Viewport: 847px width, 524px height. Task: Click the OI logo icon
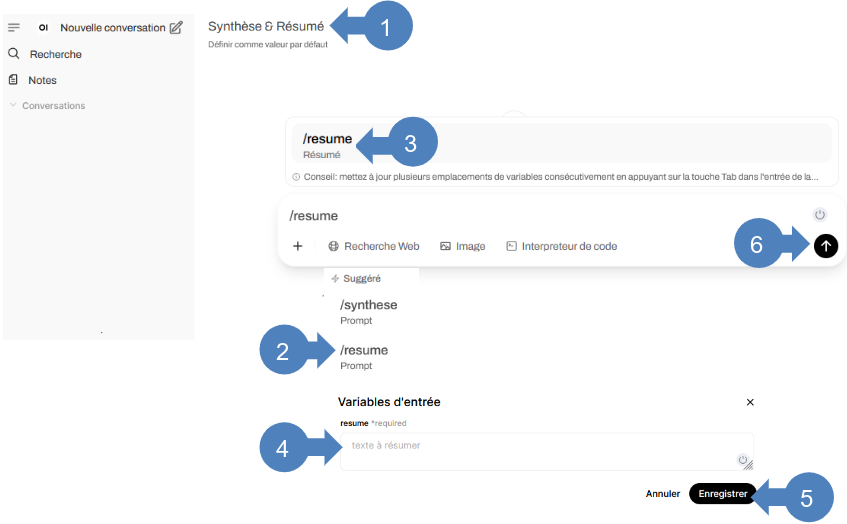(x=44, y=28)
